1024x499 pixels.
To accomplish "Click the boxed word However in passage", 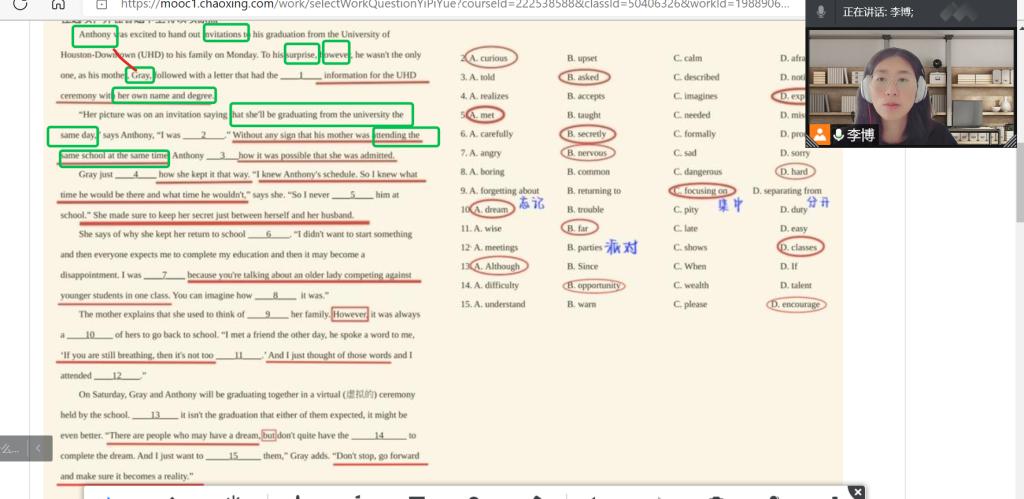I will click(350, 314).
